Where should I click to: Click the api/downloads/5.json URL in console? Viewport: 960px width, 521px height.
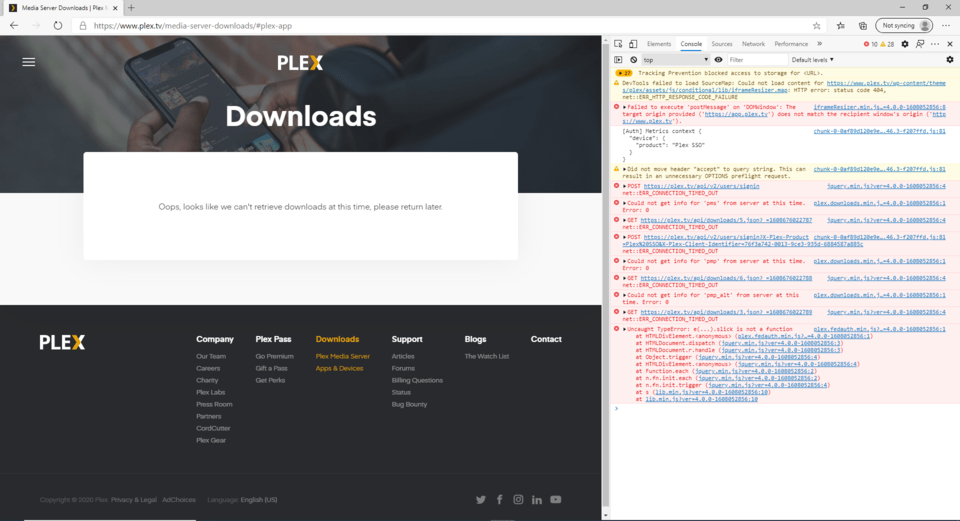click(x=726, y=220)
